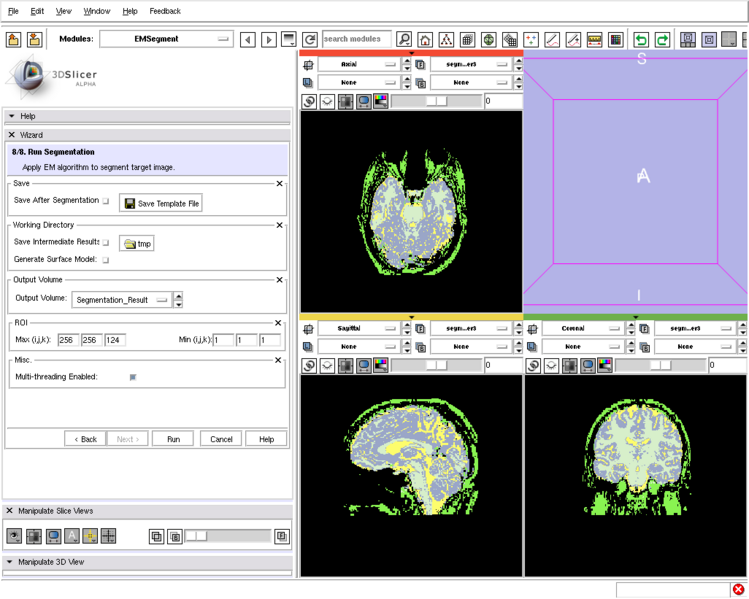Check the Save Intermediate Results box

pyautogui.click(x=106, y=242)
